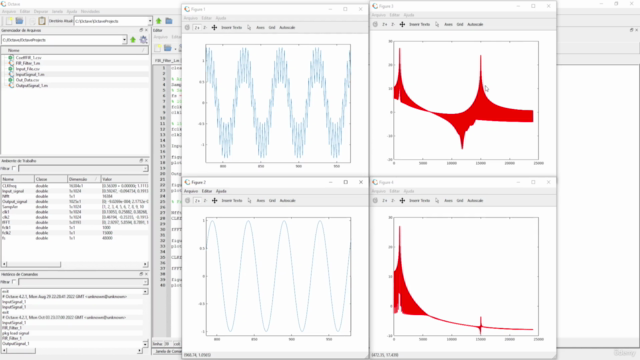The width and height of the screenshot is (640, 360).
Task: Create new file in editor toolbar
Action: coord(158,49)
